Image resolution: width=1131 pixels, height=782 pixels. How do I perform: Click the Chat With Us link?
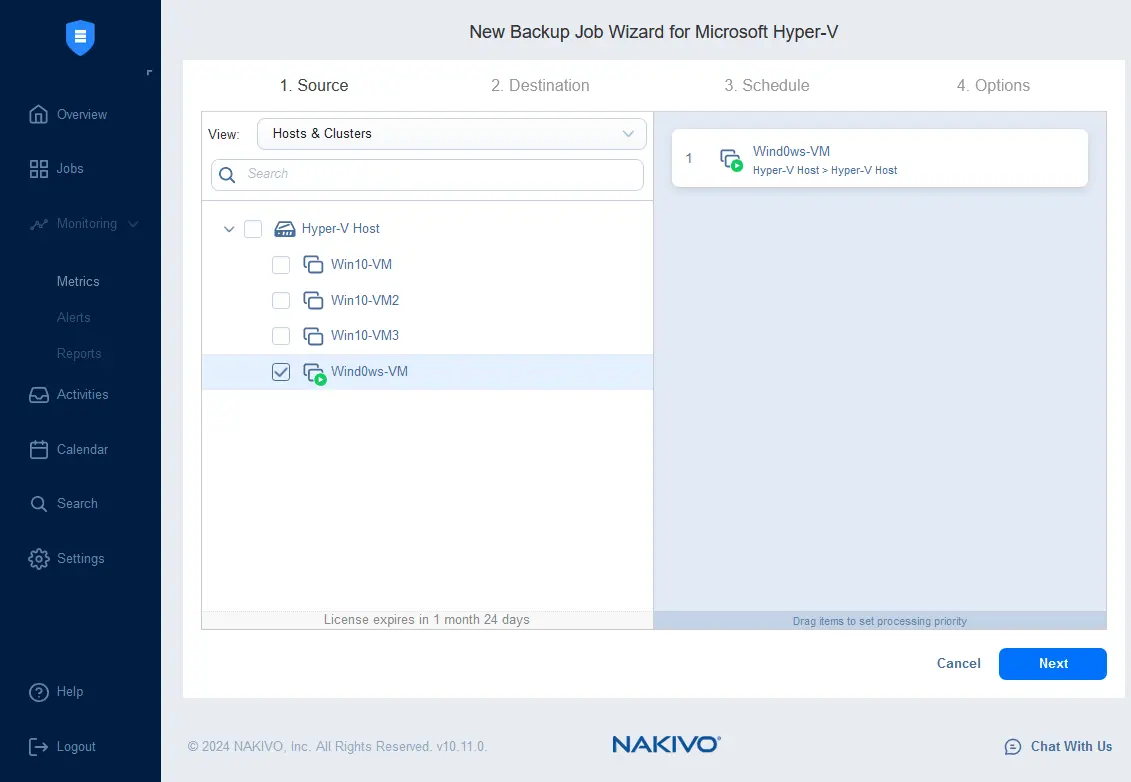(x=1071, y=747)
